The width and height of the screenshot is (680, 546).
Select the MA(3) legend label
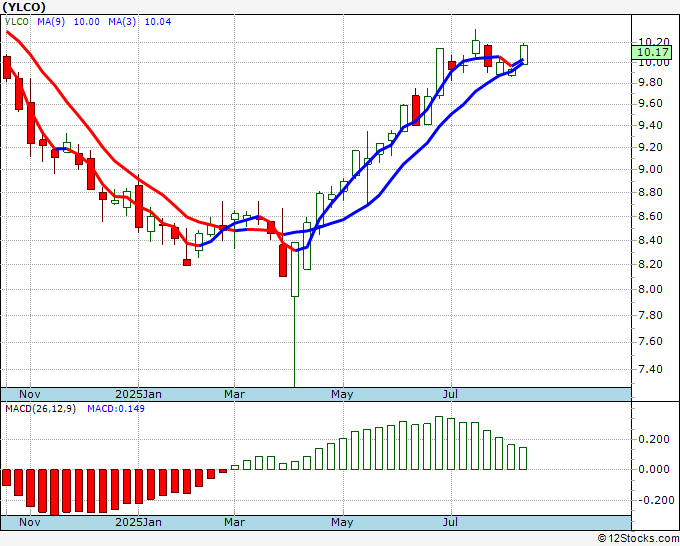pyautogui.click(x=122, y=22)
